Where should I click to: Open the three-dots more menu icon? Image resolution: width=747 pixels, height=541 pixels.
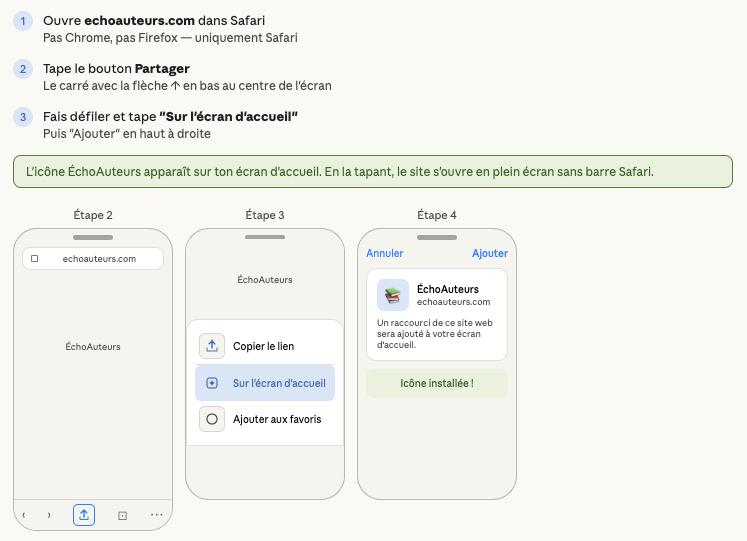tap(156, 515)
